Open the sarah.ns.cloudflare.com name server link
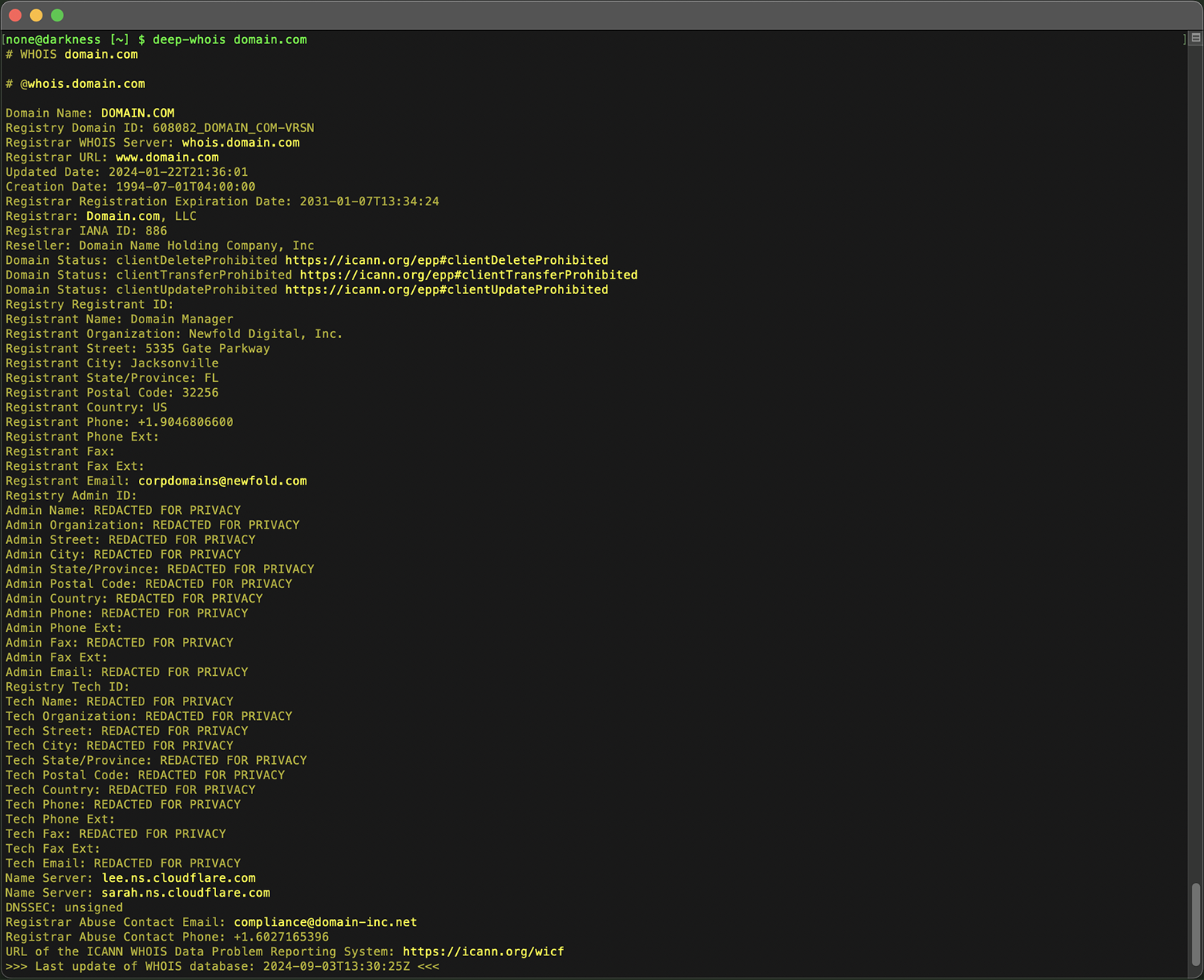Viewport: 1204px width, 980px height. point(186,892)
